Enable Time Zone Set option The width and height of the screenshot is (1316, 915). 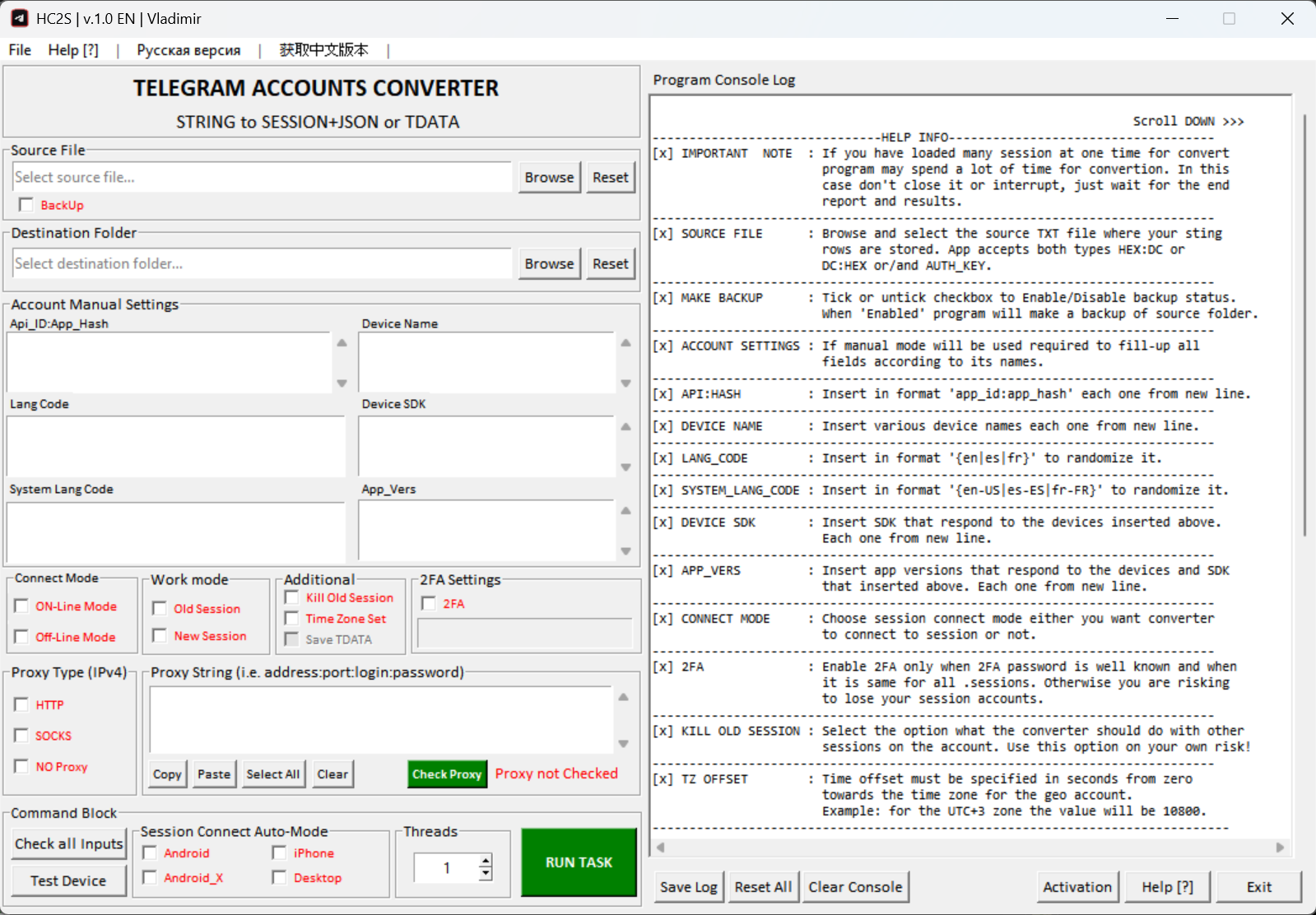click(291, 618)
